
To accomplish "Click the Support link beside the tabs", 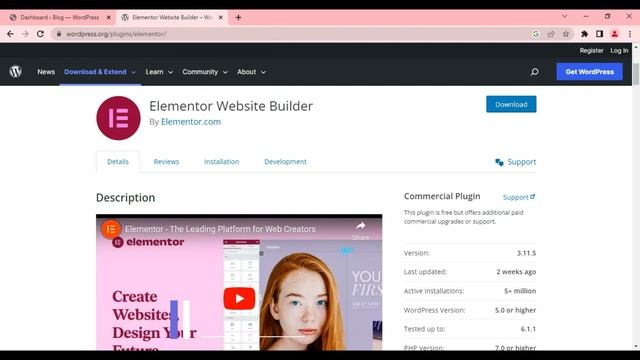I will click(x=522, y=162).
